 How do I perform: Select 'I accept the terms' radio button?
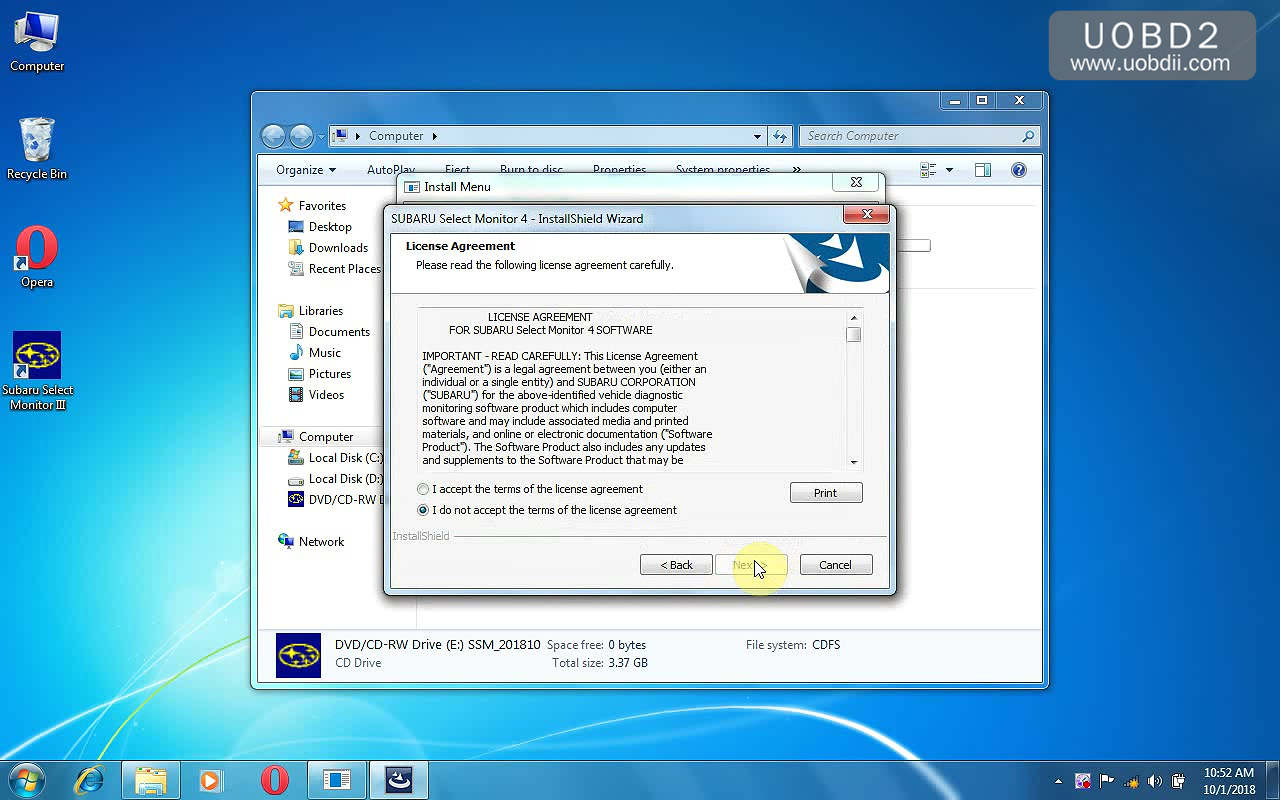click(x=423, y=489)
